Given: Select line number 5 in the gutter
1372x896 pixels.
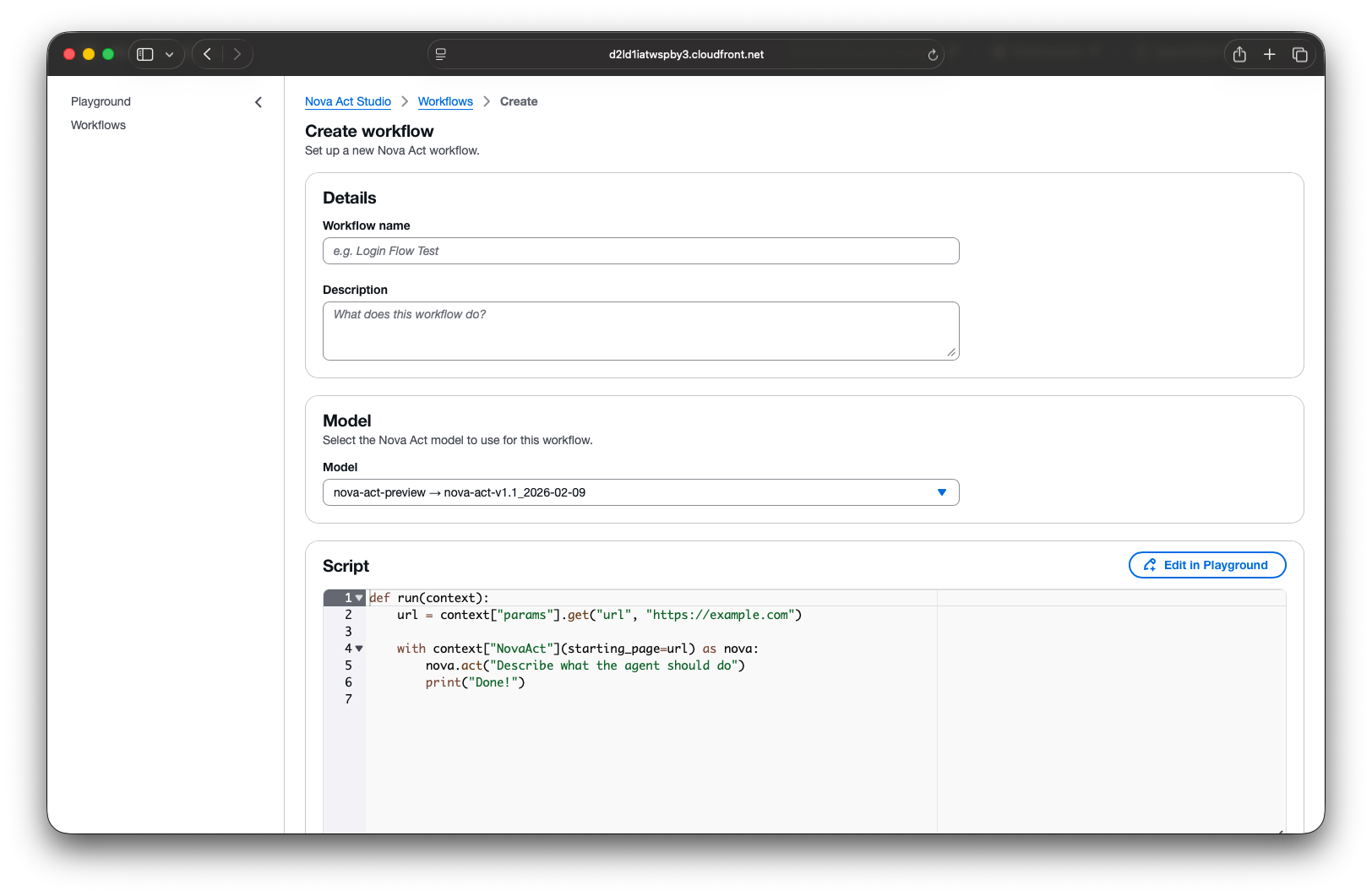Looking at the screenshot, I should 348,665.
